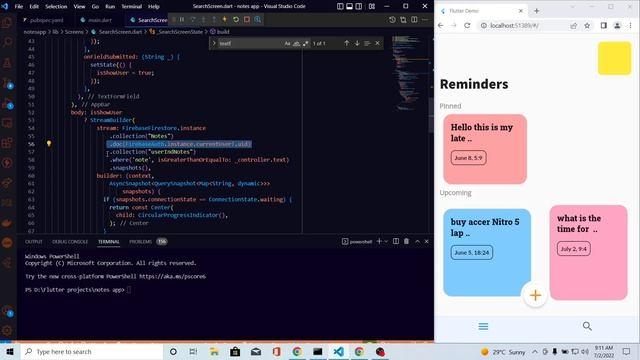Split the terminal pane
Image resolution: width=640 pixels, height=360 pixels.
click(x=396, y=241)
